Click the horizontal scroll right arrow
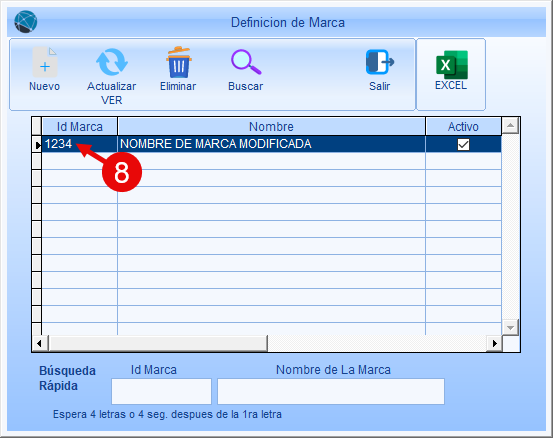 coord(494,343)
